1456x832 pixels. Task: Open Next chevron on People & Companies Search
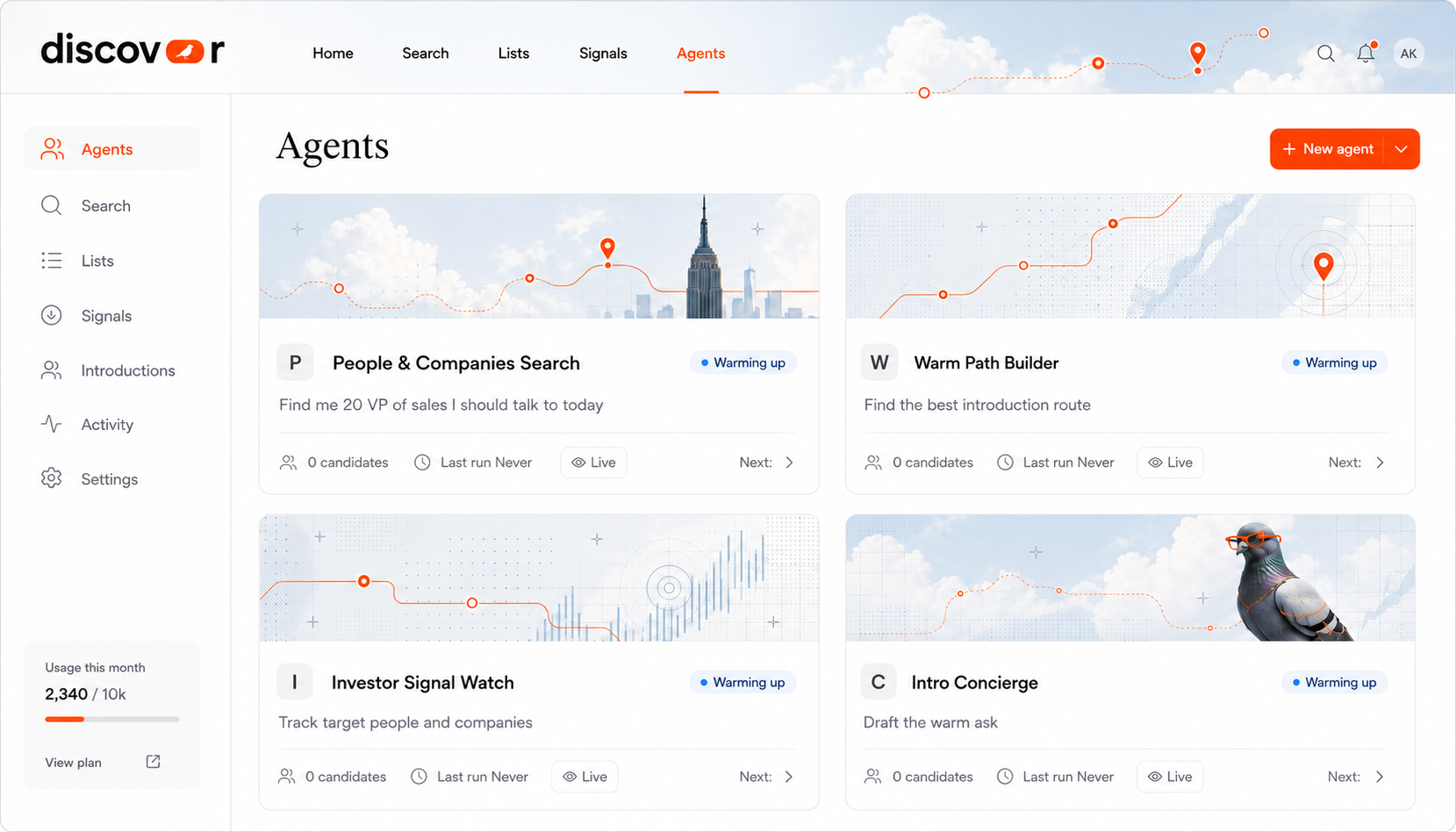[x=789, y=463]
